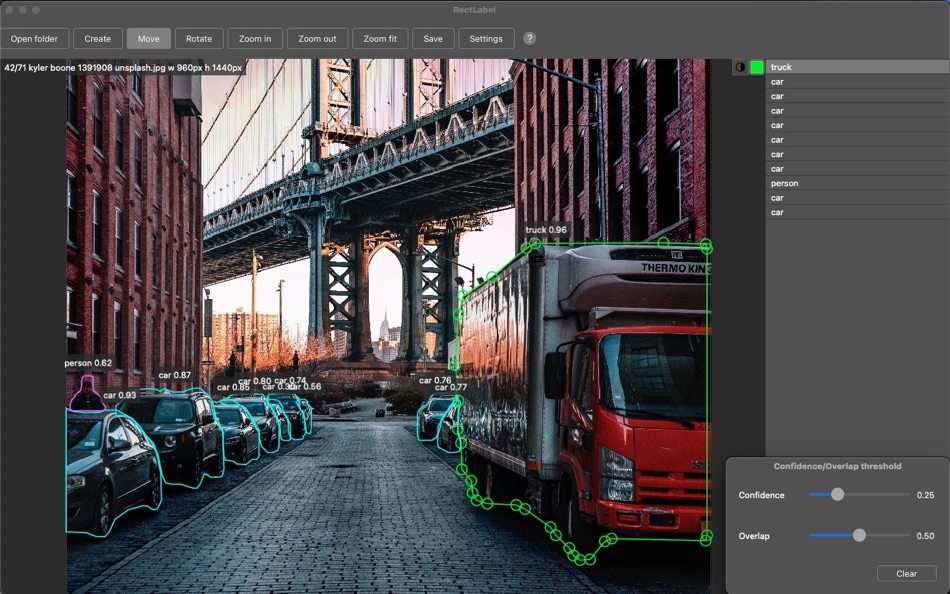Screen dimensions: 950x594
Task: Click the Confidence slider handle
Action: [837, 495]
